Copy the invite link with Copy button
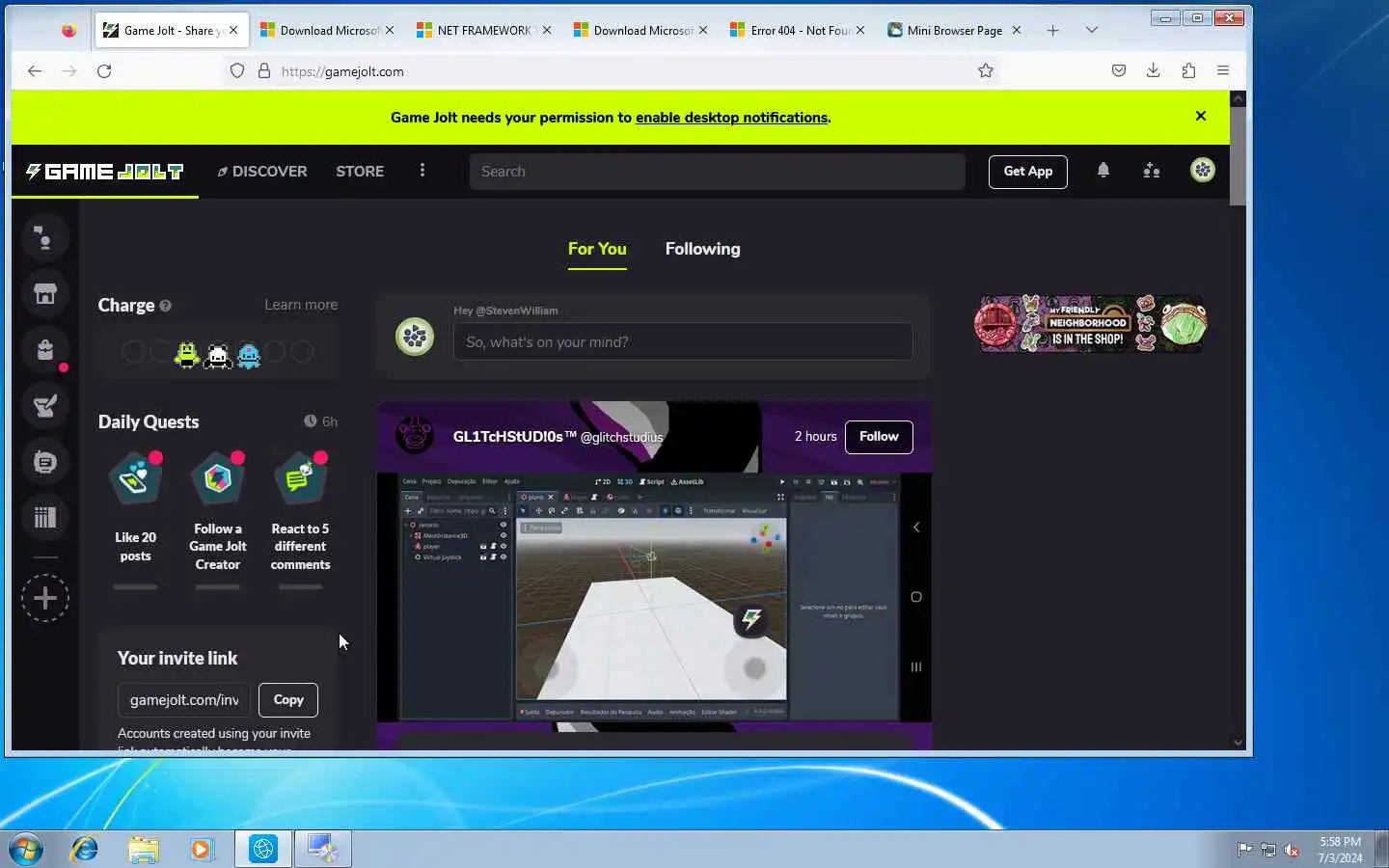This screenshot has width=1389, height=868. click(x=288, y=700)
